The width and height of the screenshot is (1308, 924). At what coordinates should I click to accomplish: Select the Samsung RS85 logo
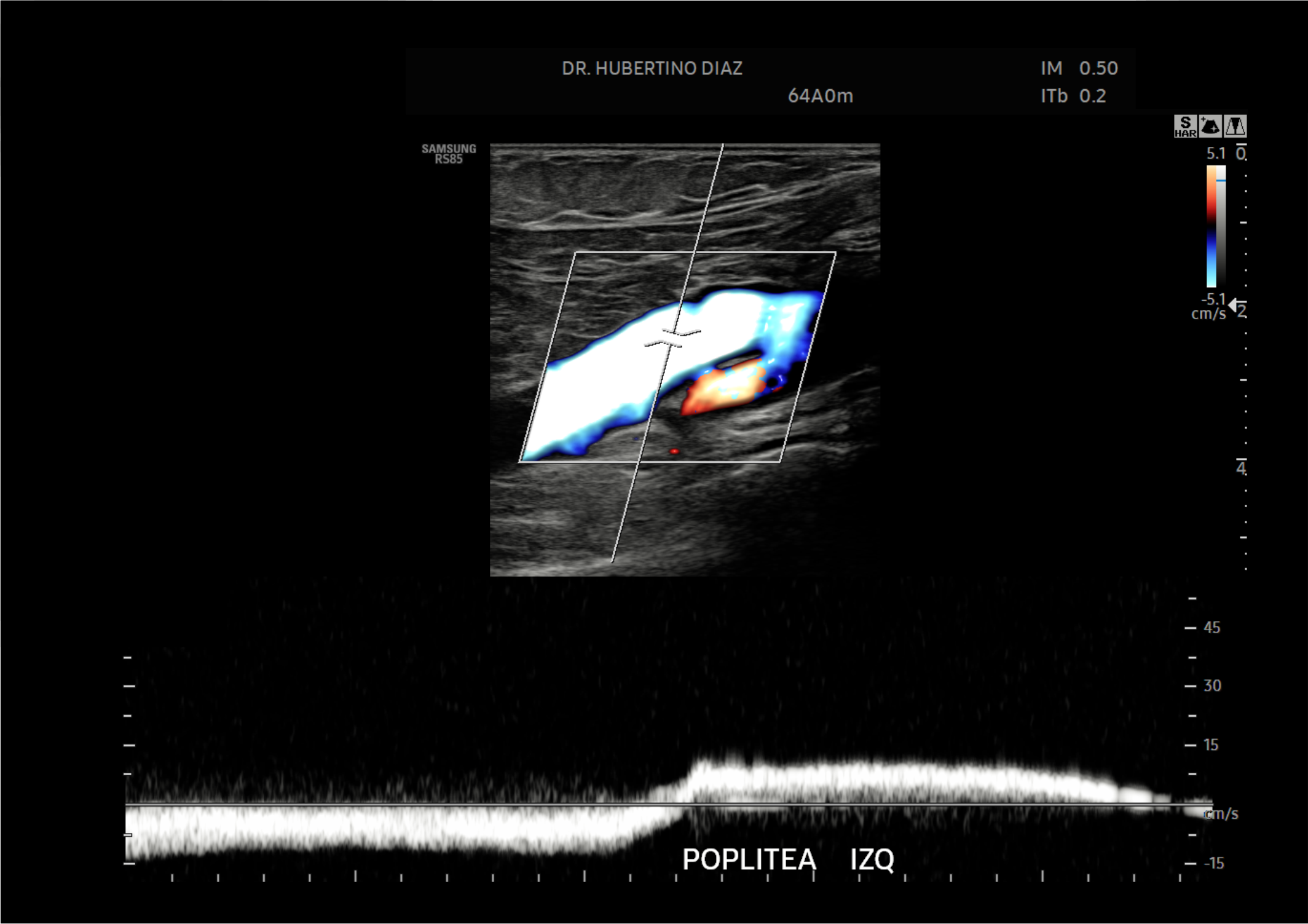[449, 152]
